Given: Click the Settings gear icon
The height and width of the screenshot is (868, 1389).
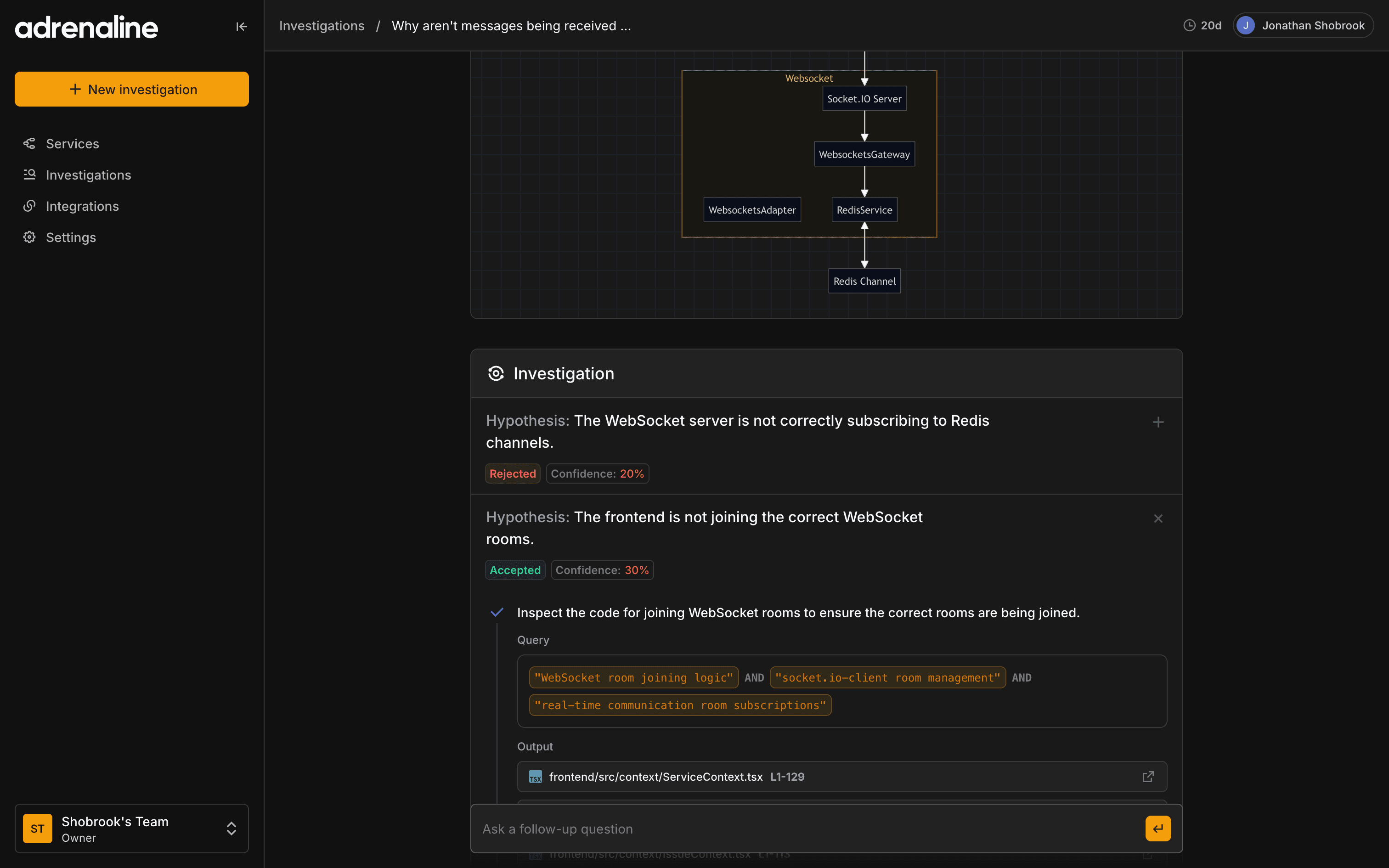Looking at the screenshot, I should [29, 237].
